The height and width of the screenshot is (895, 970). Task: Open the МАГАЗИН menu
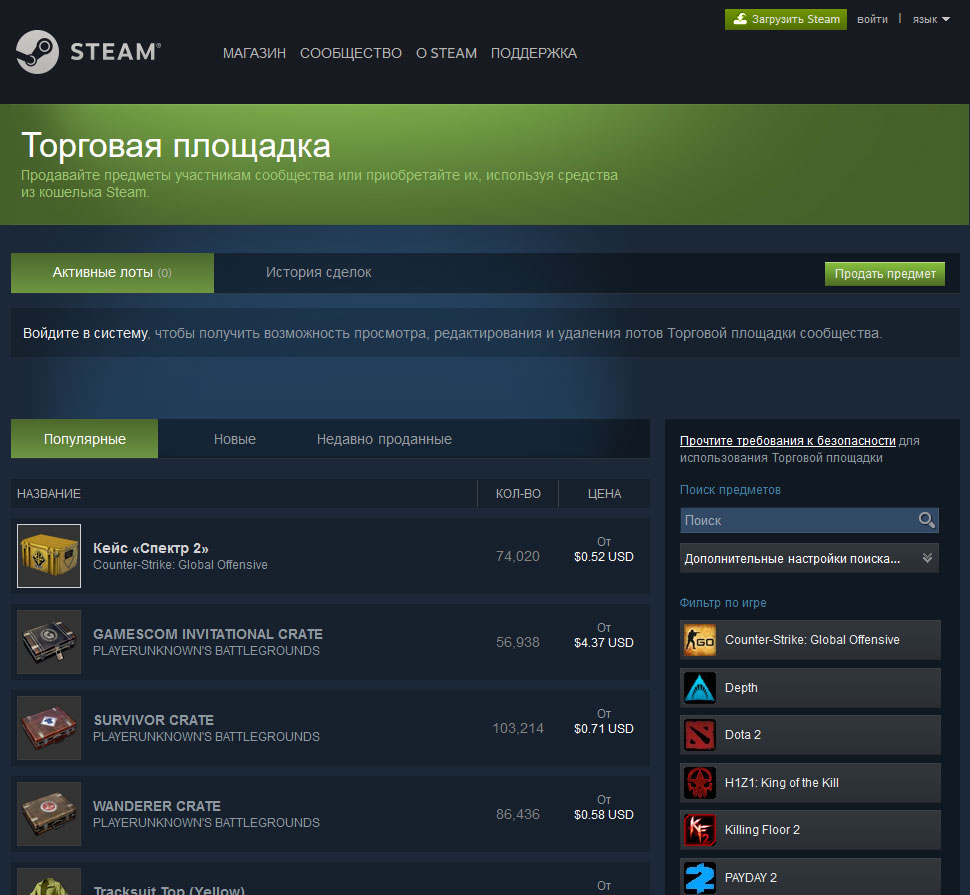[254, 53]
